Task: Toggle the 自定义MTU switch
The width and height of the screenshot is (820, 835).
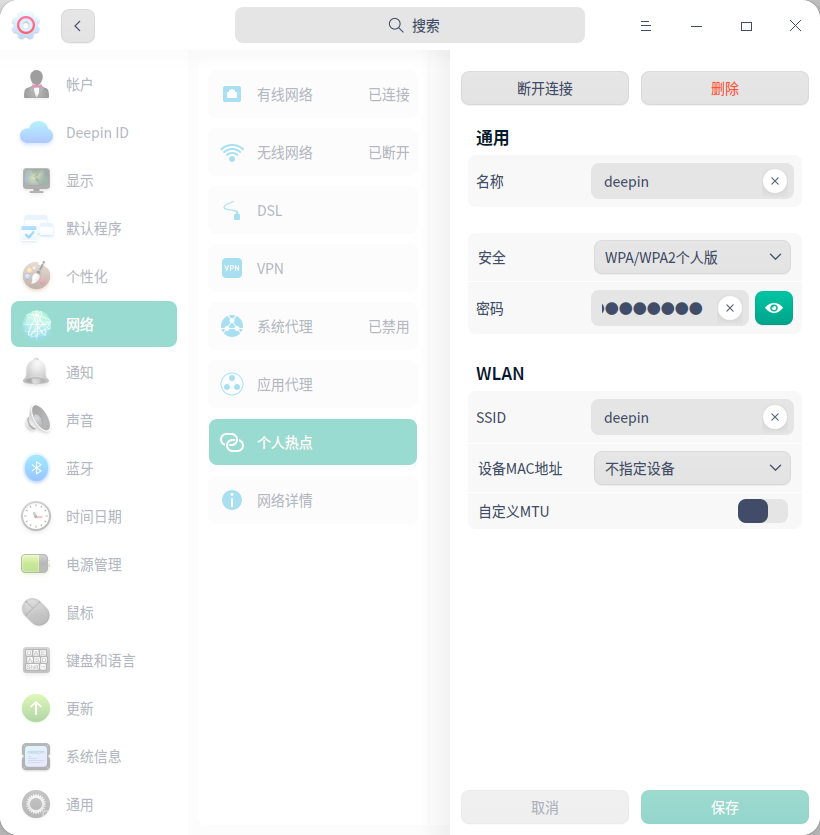Action: click(x=762, y=511)
